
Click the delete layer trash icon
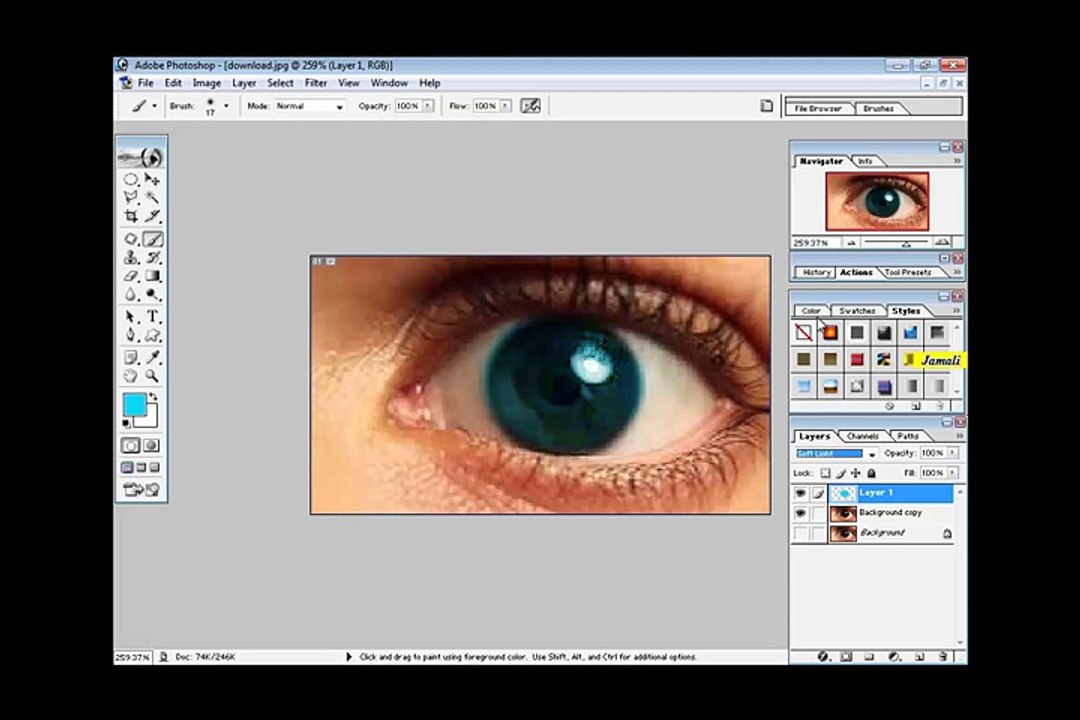(x=942, y=657)
